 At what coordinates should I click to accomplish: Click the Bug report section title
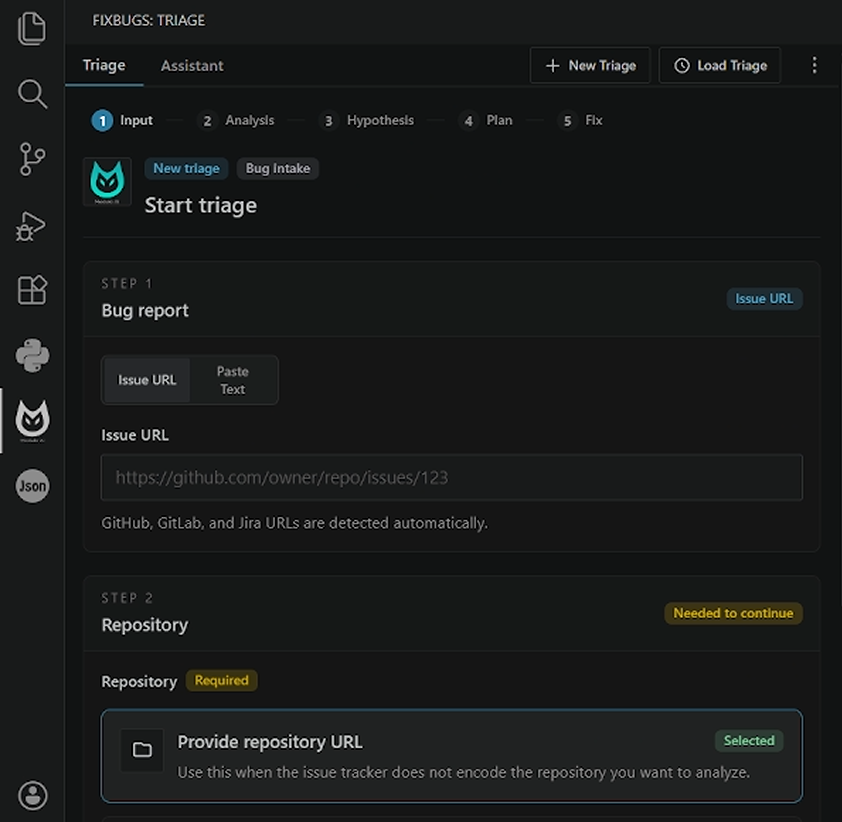[x=145, y=310]
